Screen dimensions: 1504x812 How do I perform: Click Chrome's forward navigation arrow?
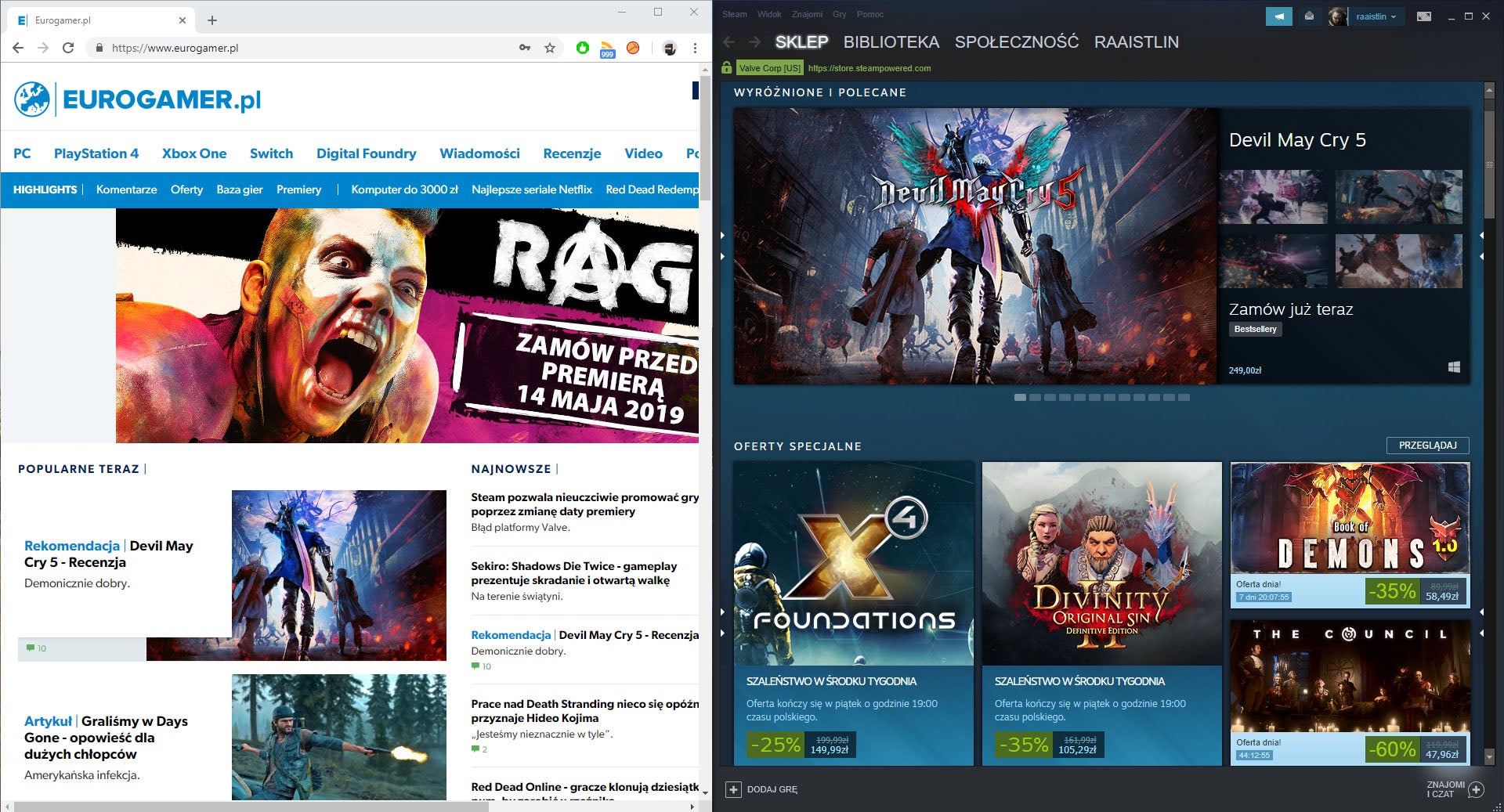pos(43,48)
